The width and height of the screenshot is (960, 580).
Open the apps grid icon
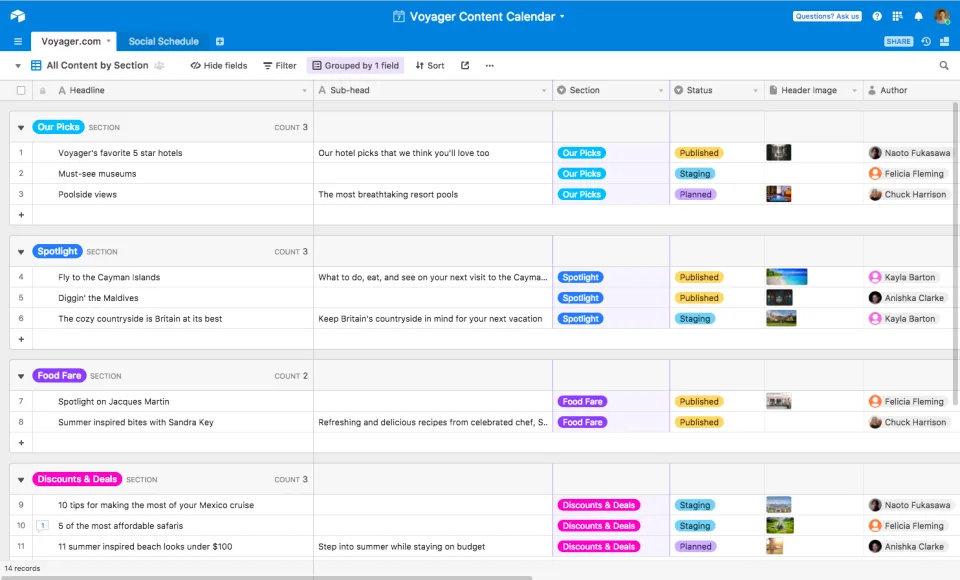(x=898, y=17)
